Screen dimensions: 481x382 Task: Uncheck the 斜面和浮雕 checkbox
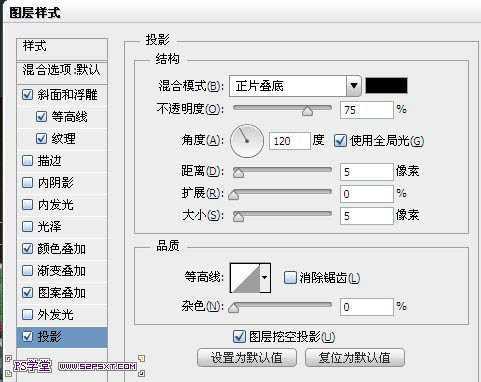[x=27, y=95]
